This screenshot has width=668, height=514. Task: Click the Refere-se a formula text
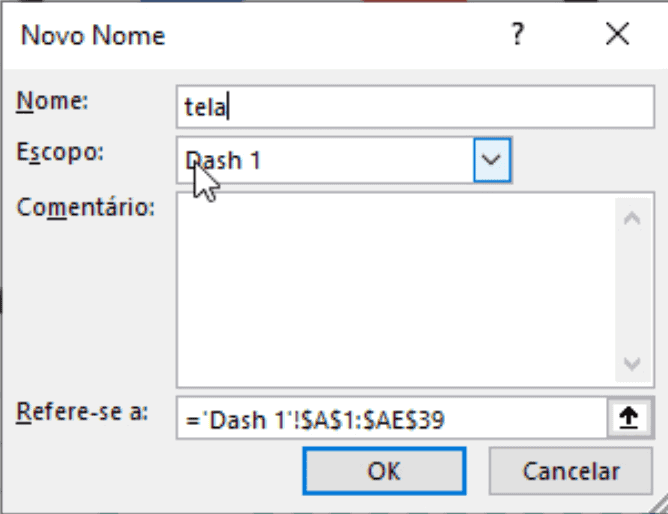316,420
